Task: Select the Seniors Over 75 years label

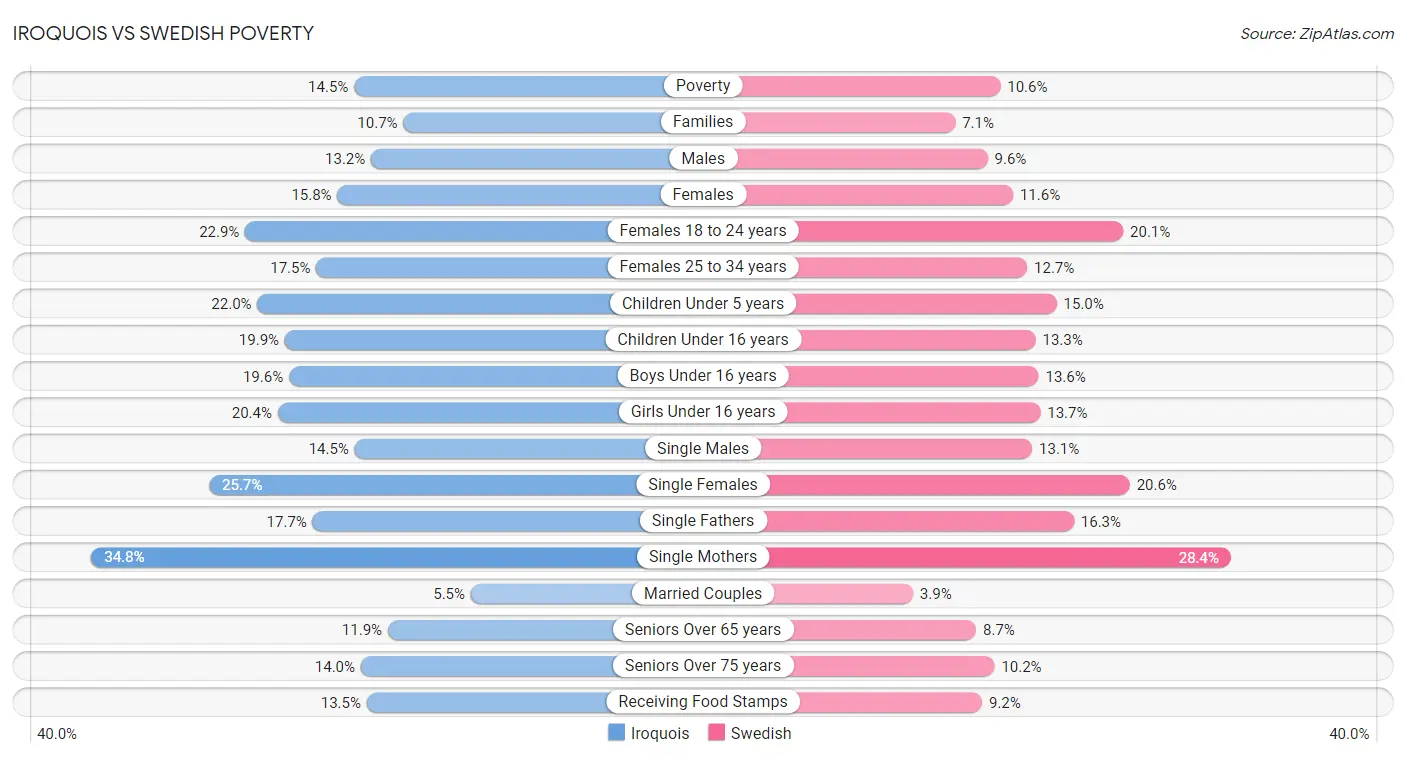Action: pyautogui.click(x=703, y=666)
